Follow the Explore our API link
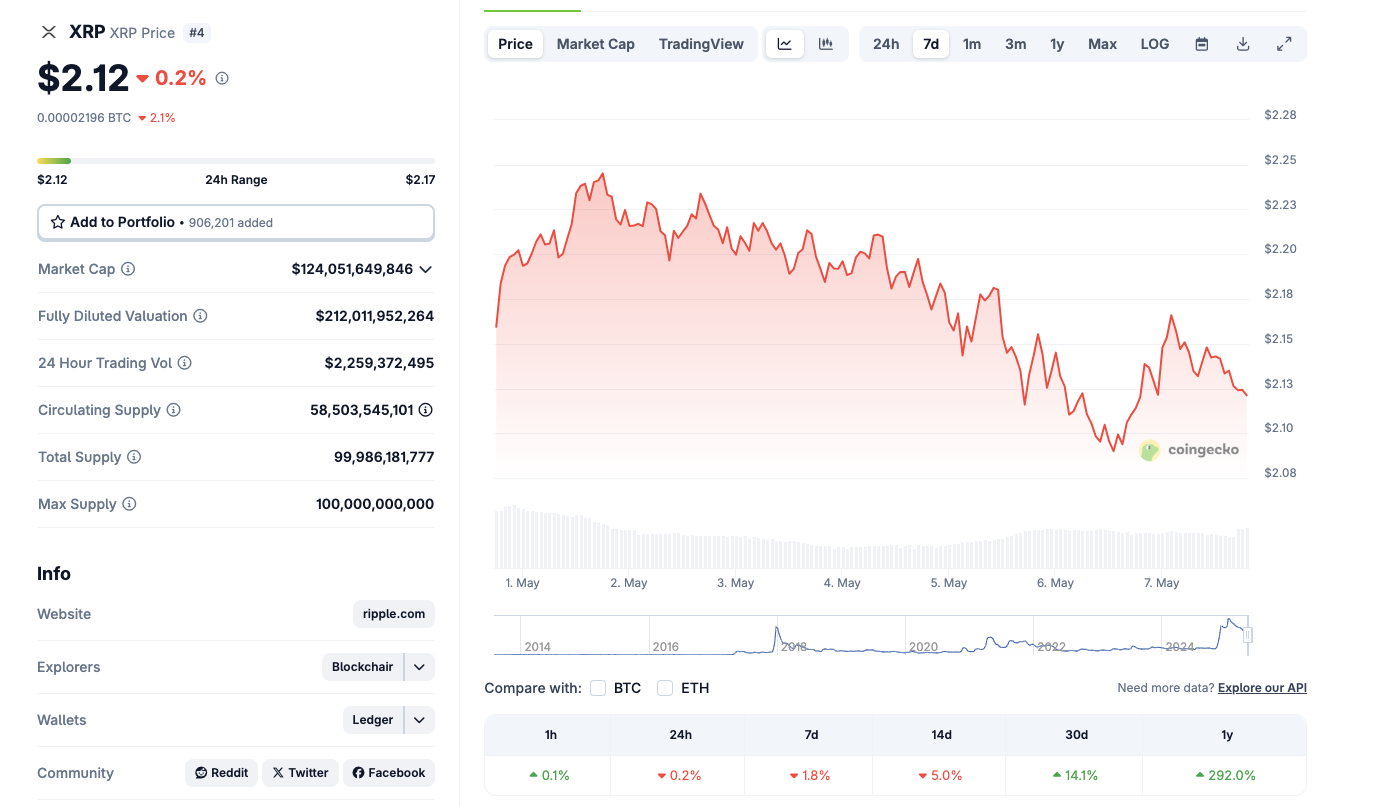This screenshot has width=1400, height=806. [x=1262, y=688]
